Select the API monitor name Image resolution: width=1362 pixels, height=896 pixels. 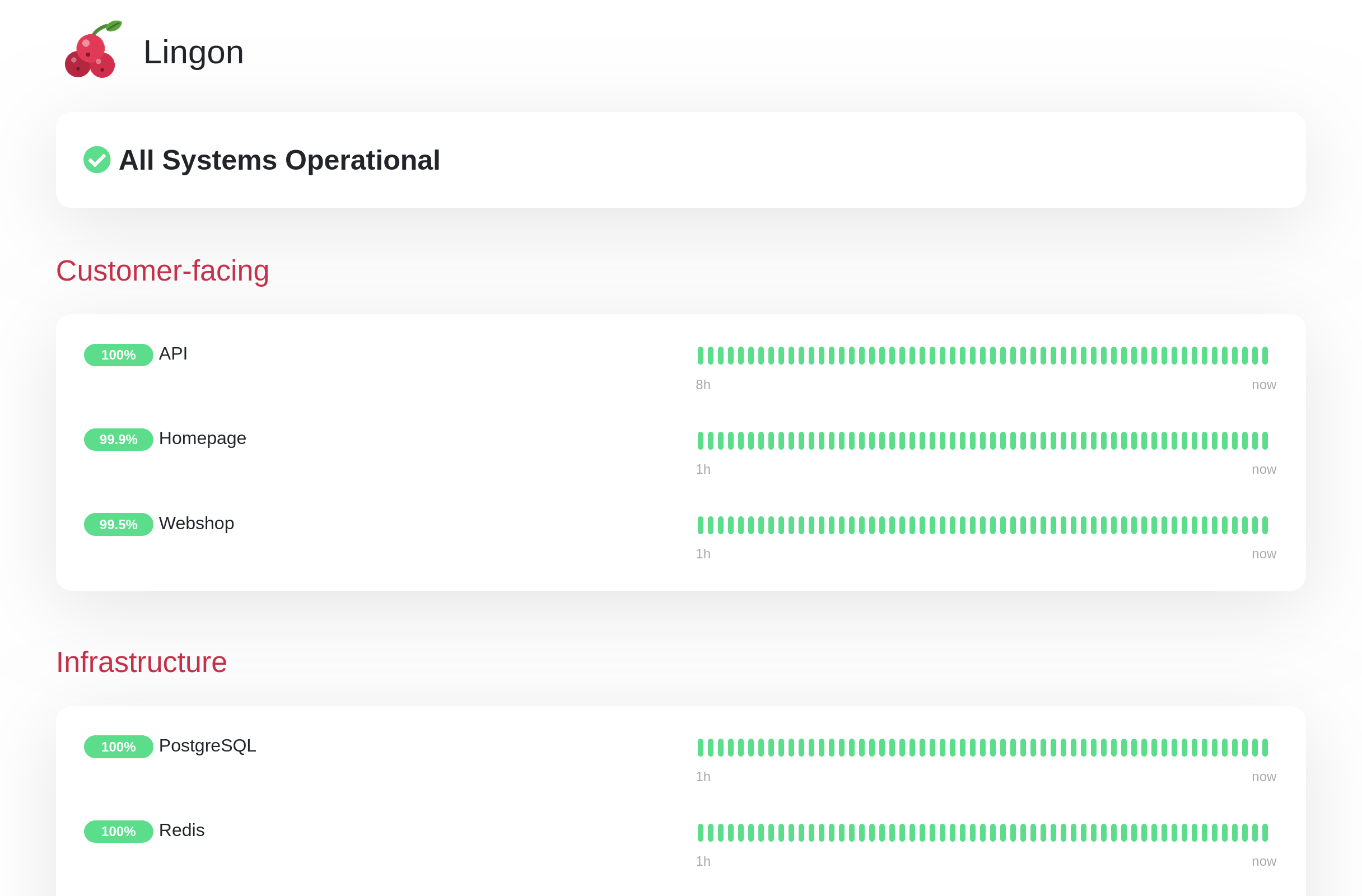pos(174,353)
